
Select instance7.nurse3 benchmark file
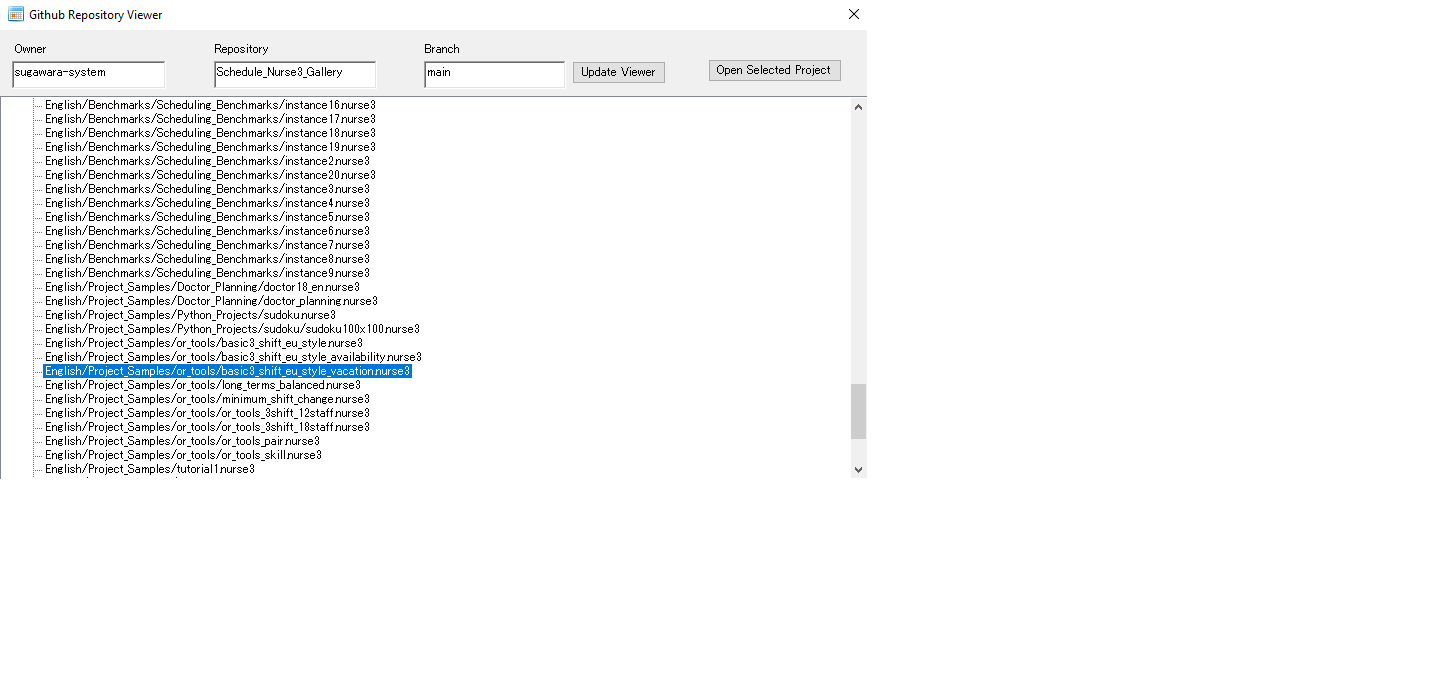(x=207, y=245)
